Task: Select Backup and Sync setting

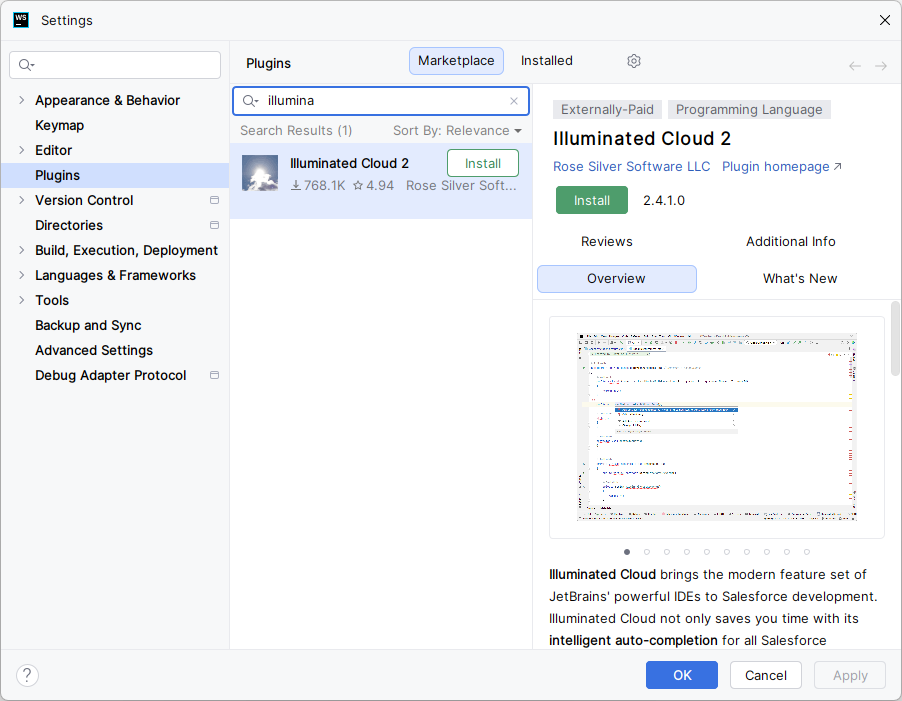Action: pyautogui.click(x=114, y=325)
